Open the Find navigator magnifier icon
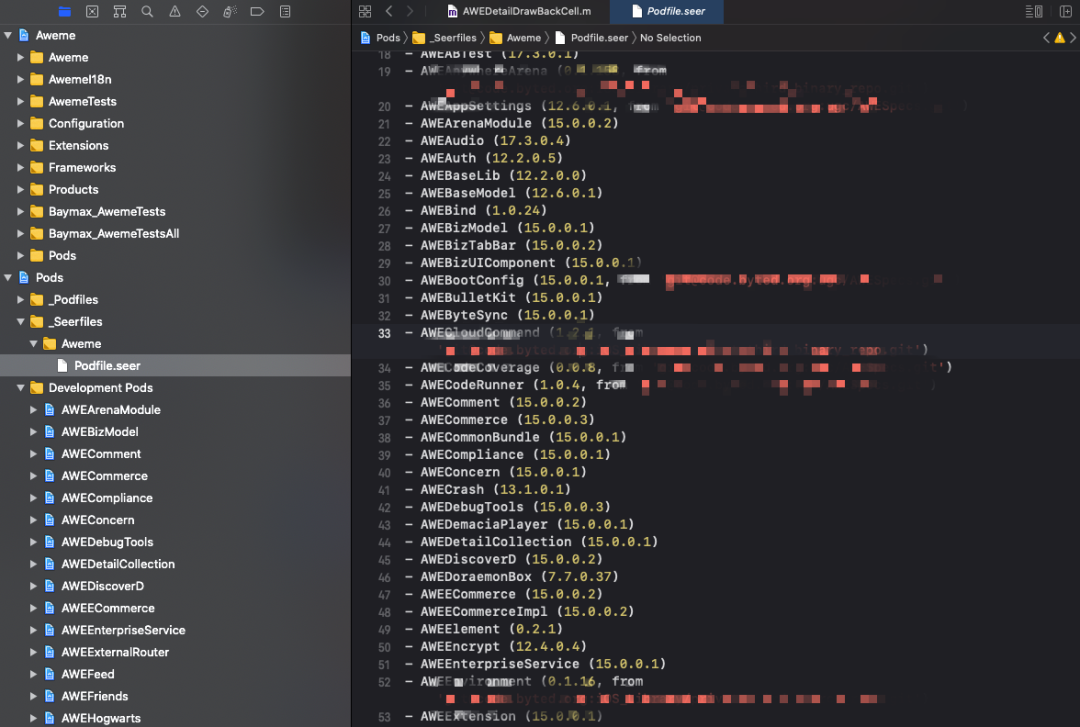This screenshot has height=727, width=1080. click(x=147, y=11)
